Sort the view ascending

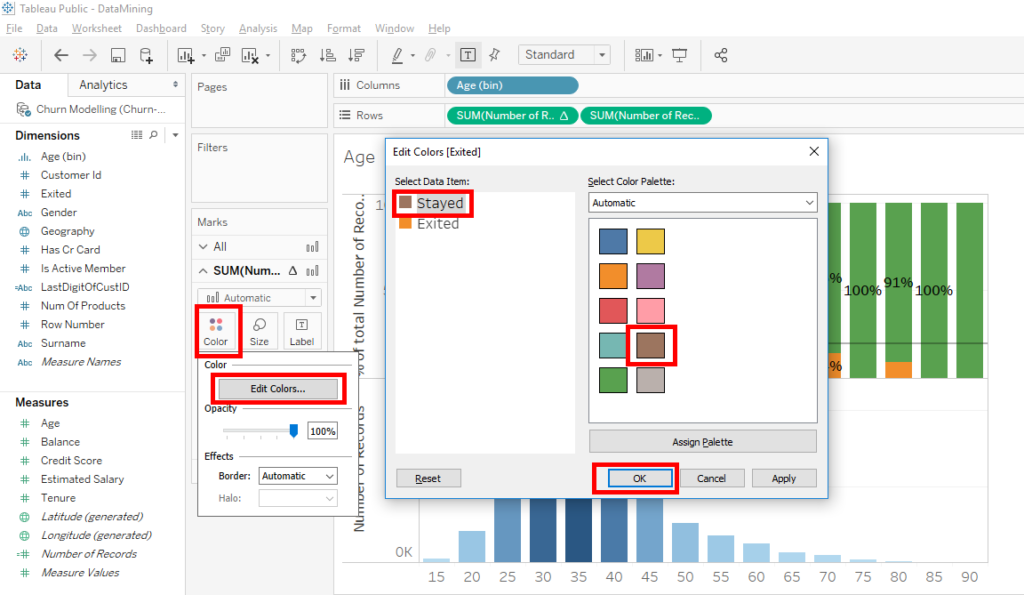(x=327, y=55)
